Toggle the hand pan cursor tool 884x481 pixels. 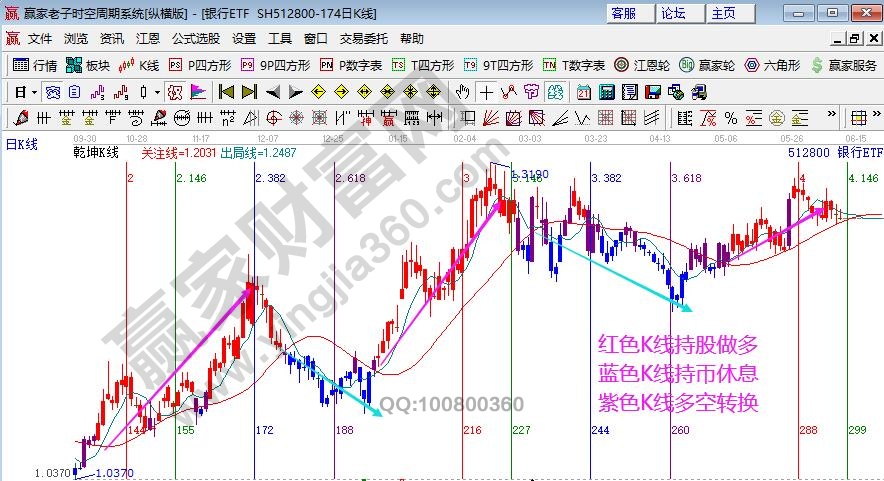pos(462,92)
